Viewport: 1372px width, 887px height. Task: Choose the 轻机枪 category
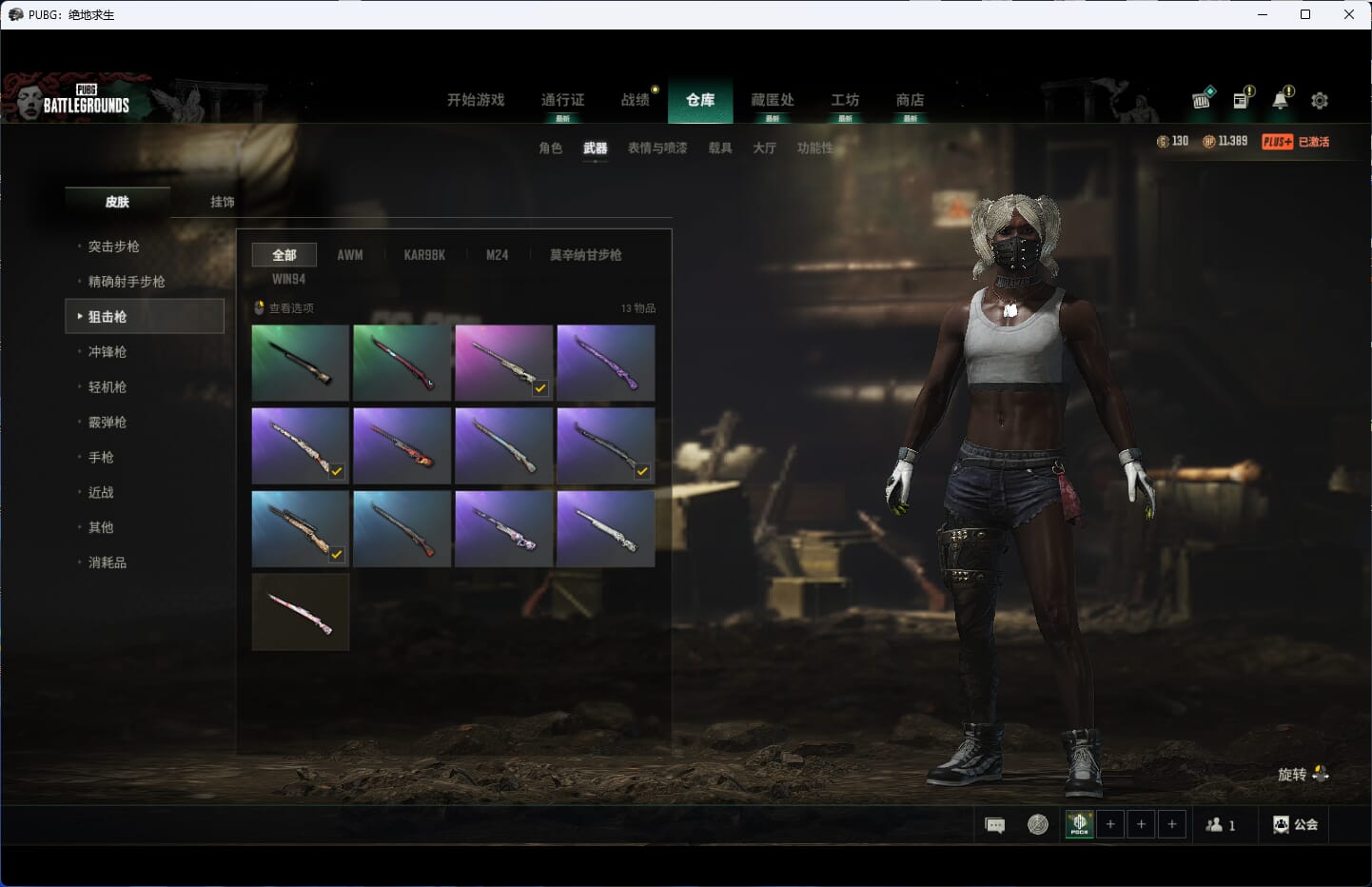108,387
